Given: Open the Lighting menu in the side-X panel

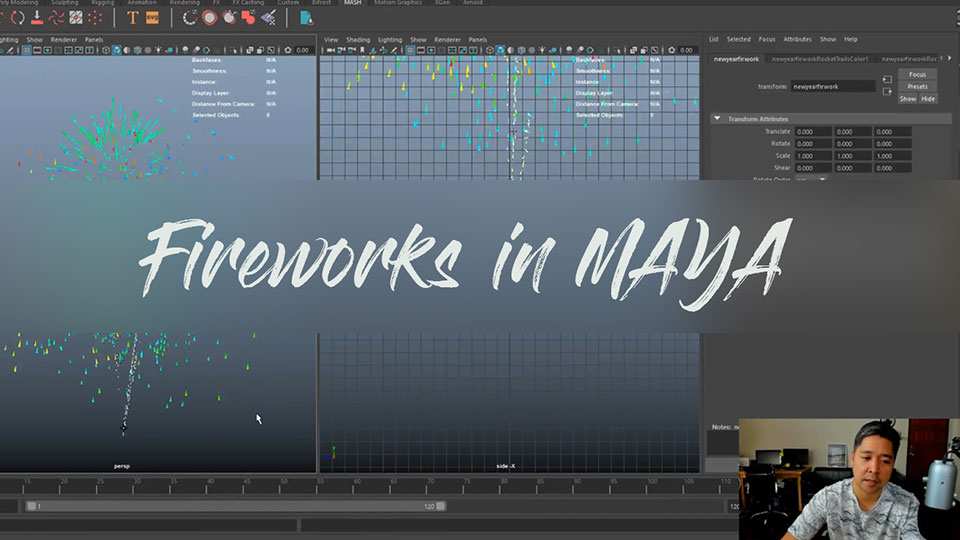Looking at the screenshot, I should point(390,39).
